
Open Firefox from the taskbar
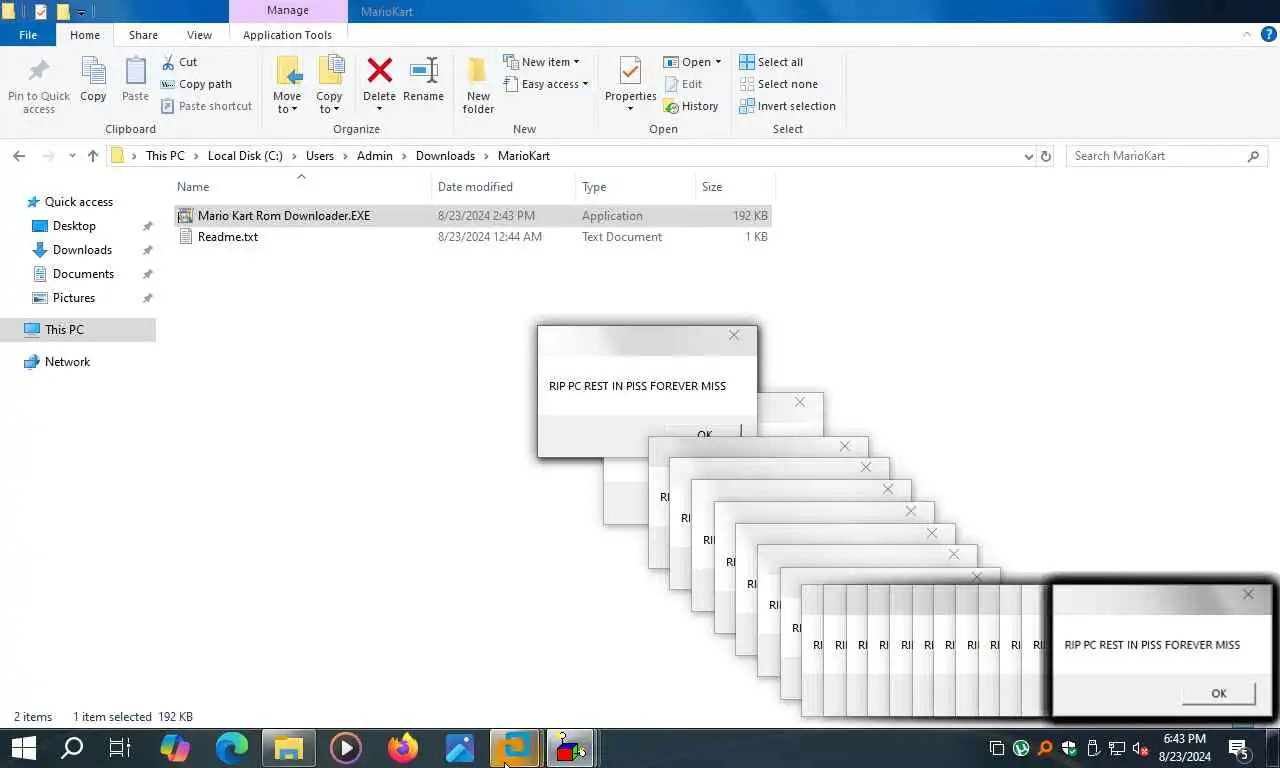(403, 748)
